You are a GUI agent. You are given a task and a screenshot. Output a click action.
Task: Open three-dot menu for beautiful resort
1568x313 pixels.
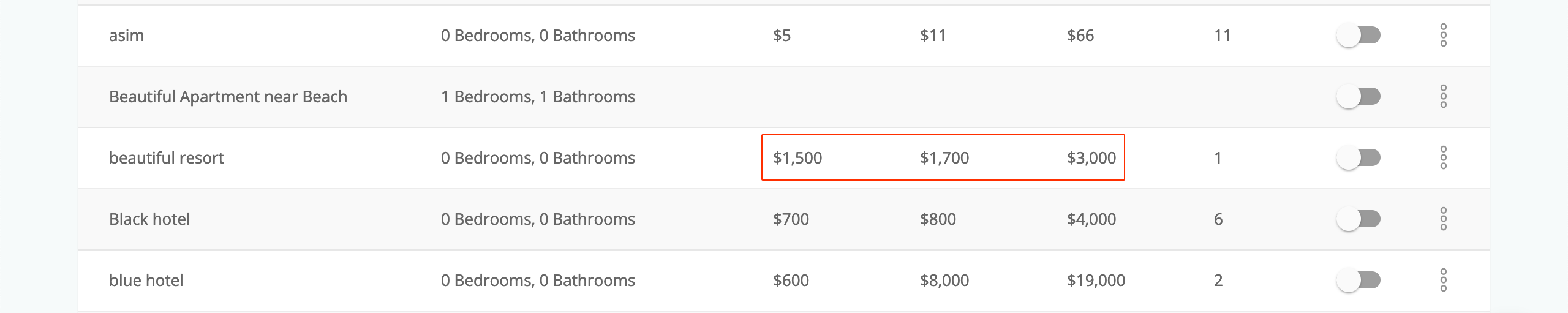coord(1444,158)
